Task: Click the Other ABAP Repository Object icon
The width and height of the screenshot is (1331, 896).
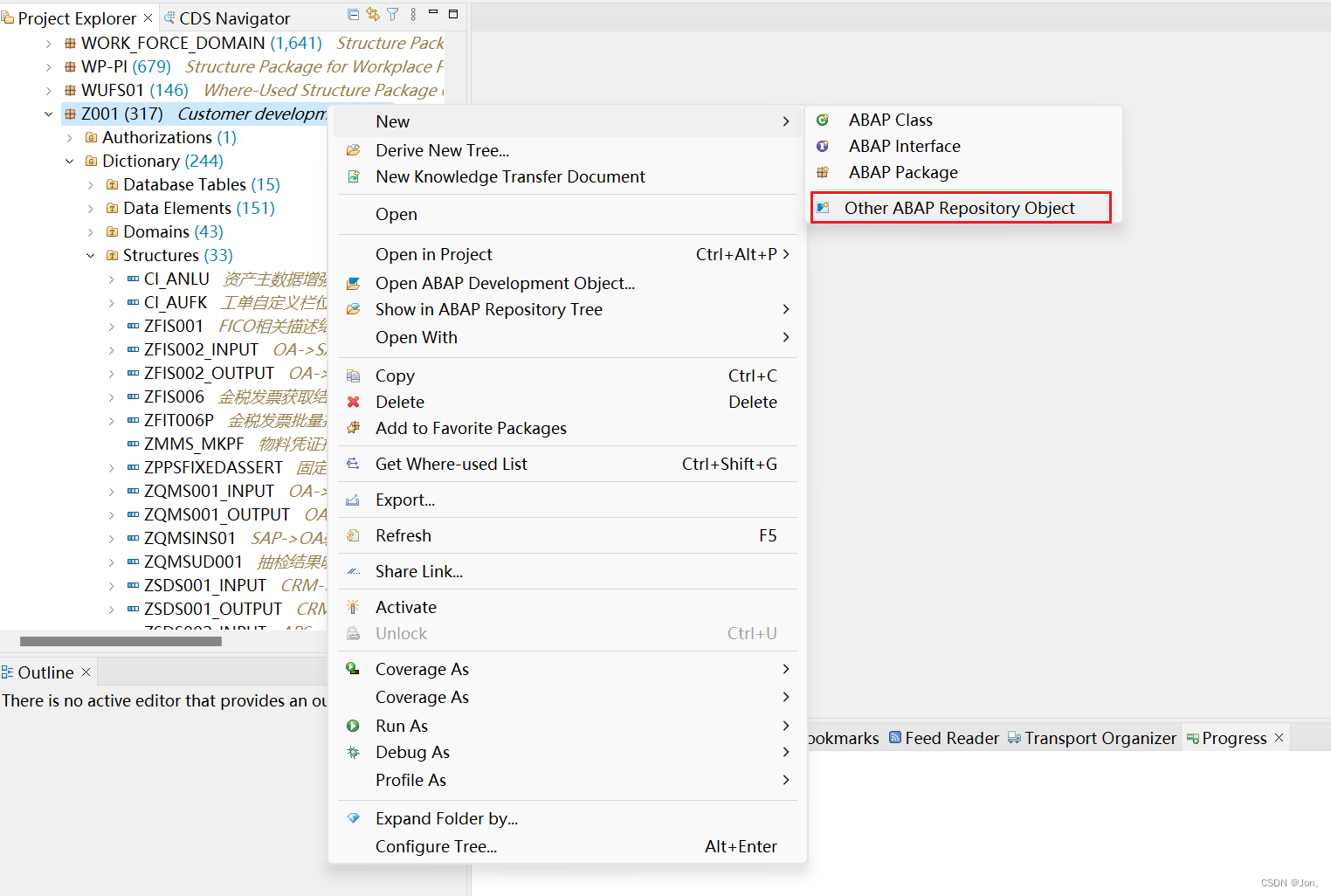Action: pos(823,208)
